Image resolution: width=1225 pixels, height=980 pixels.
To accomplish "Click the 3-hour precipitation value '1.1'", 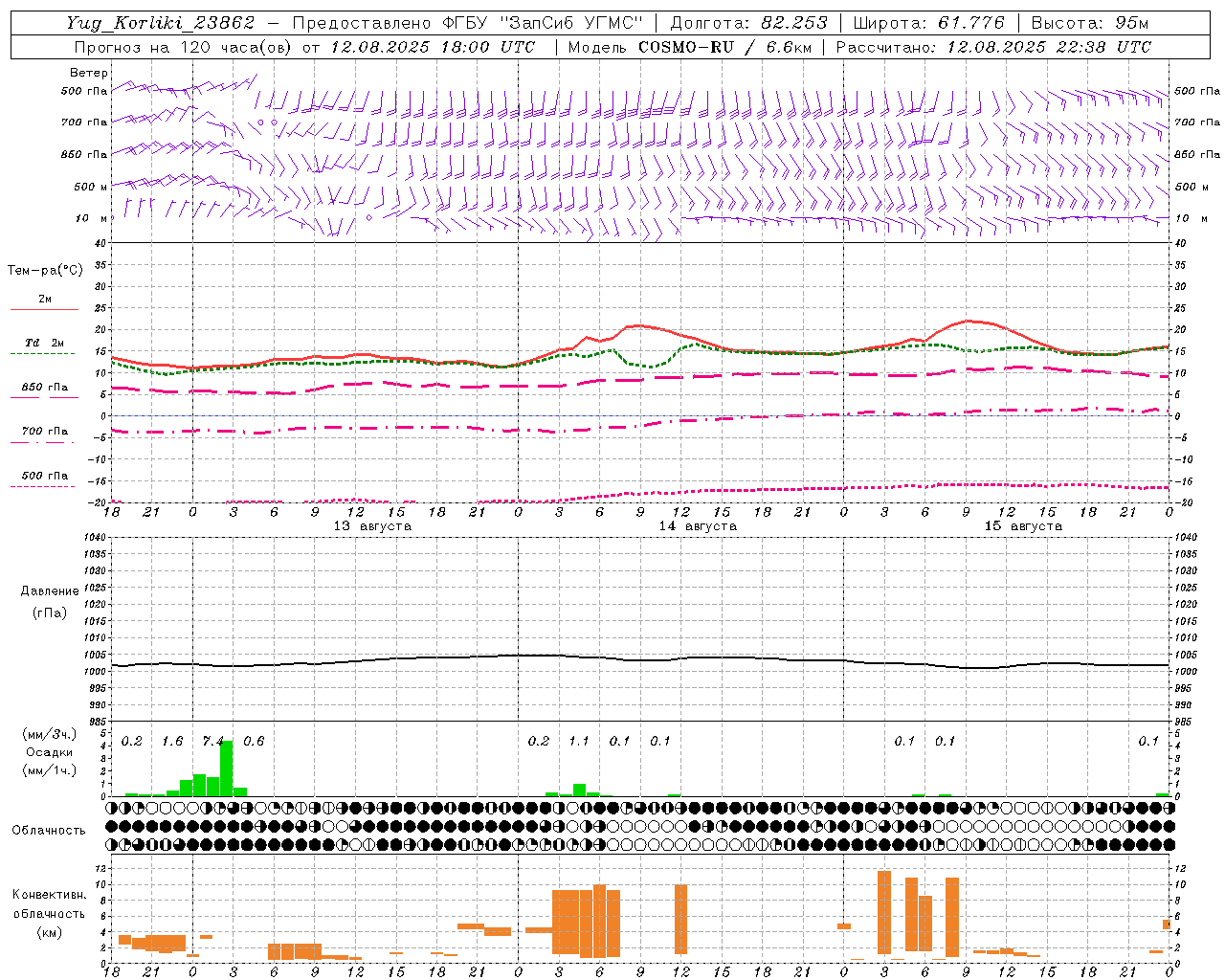I will 579,741.
